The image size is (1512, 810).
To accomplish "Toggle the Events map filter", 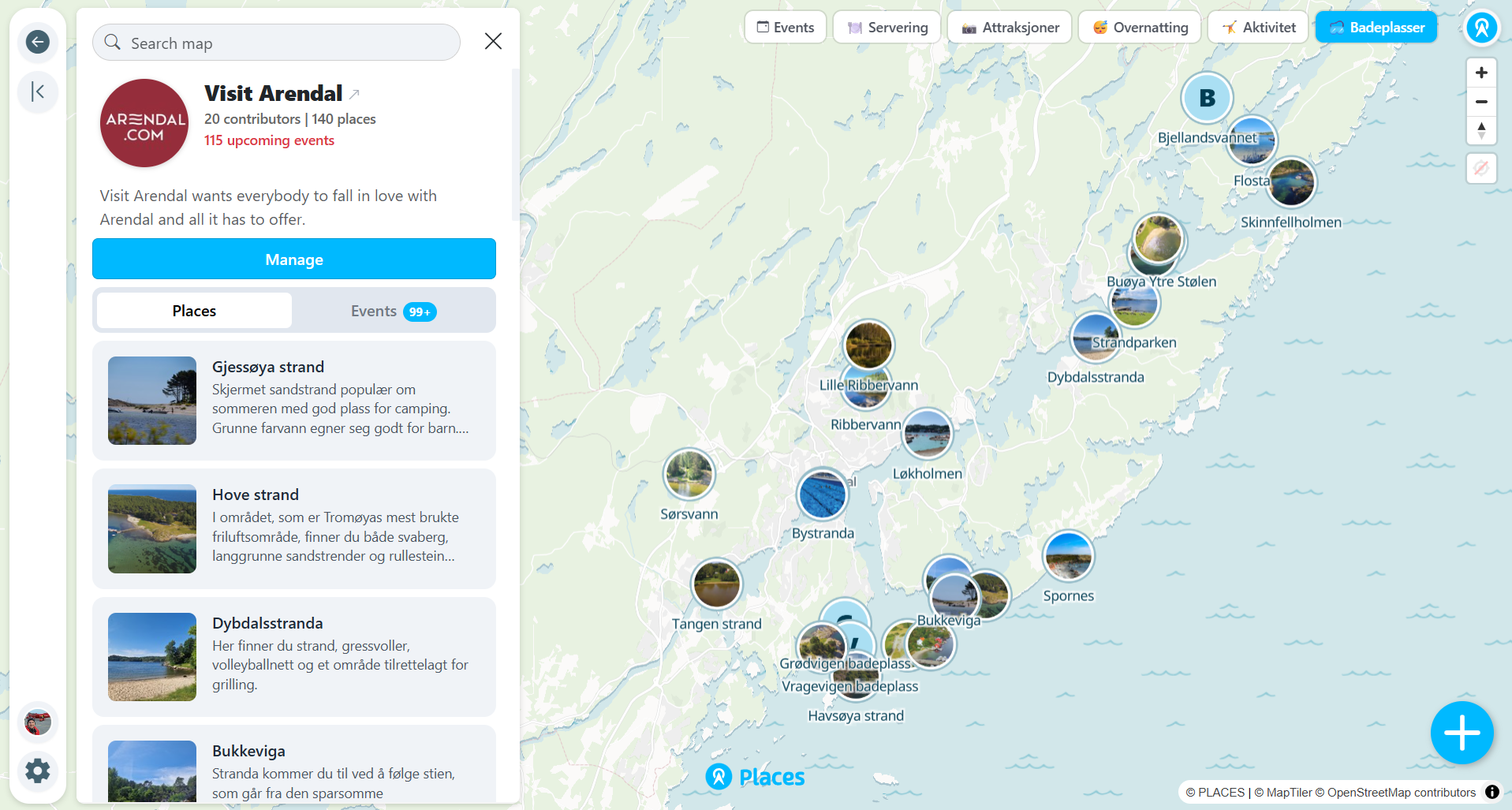I will coord(786,28).
